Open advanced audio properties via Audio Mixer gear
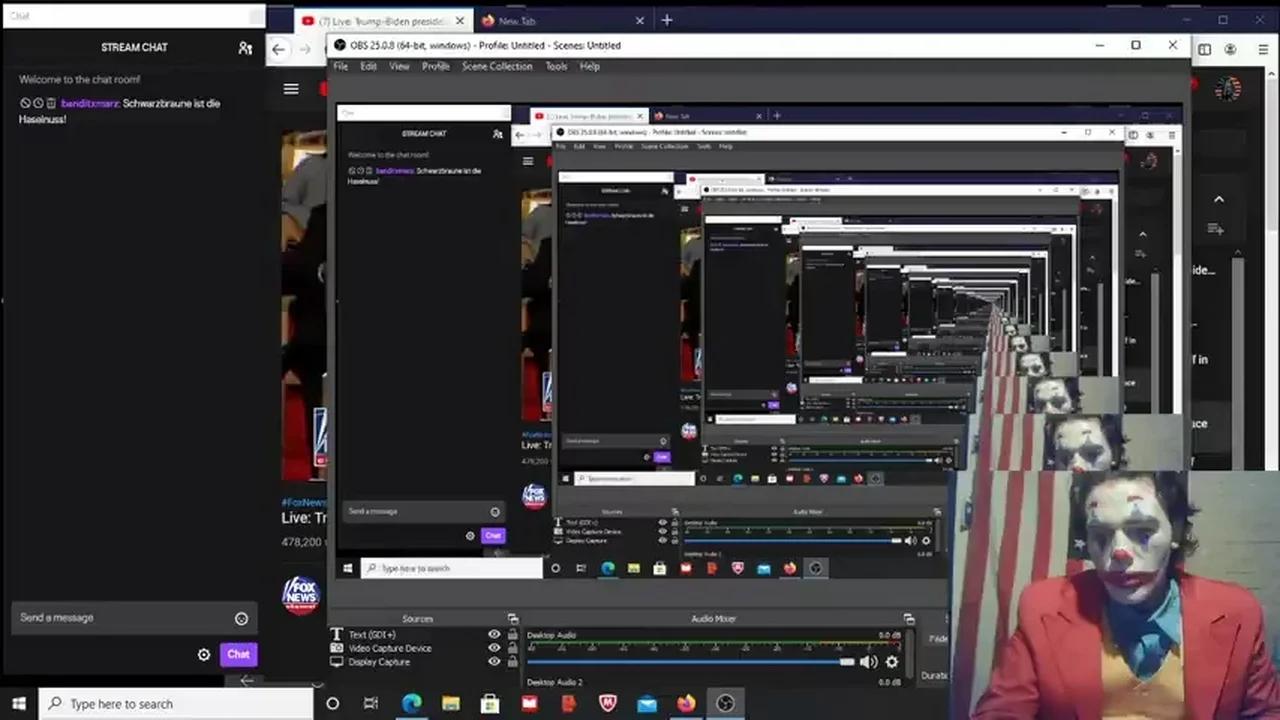This screenshot has height=720, width=1280. [893, 662]
